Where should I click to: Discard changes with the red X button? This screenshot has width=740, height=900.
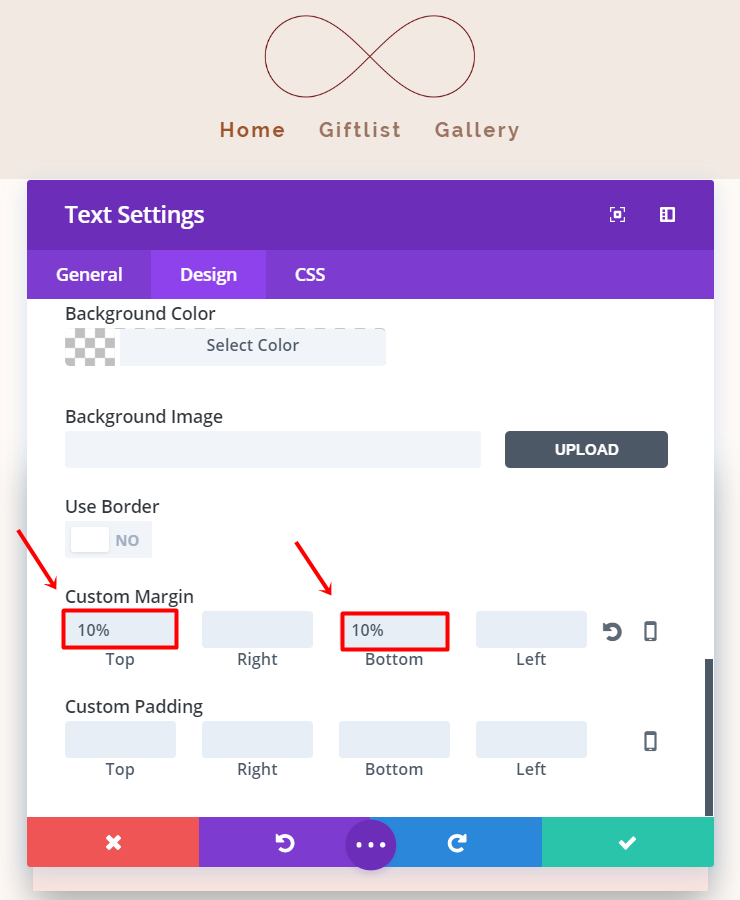pyautogui.click(x=113, y=842)
